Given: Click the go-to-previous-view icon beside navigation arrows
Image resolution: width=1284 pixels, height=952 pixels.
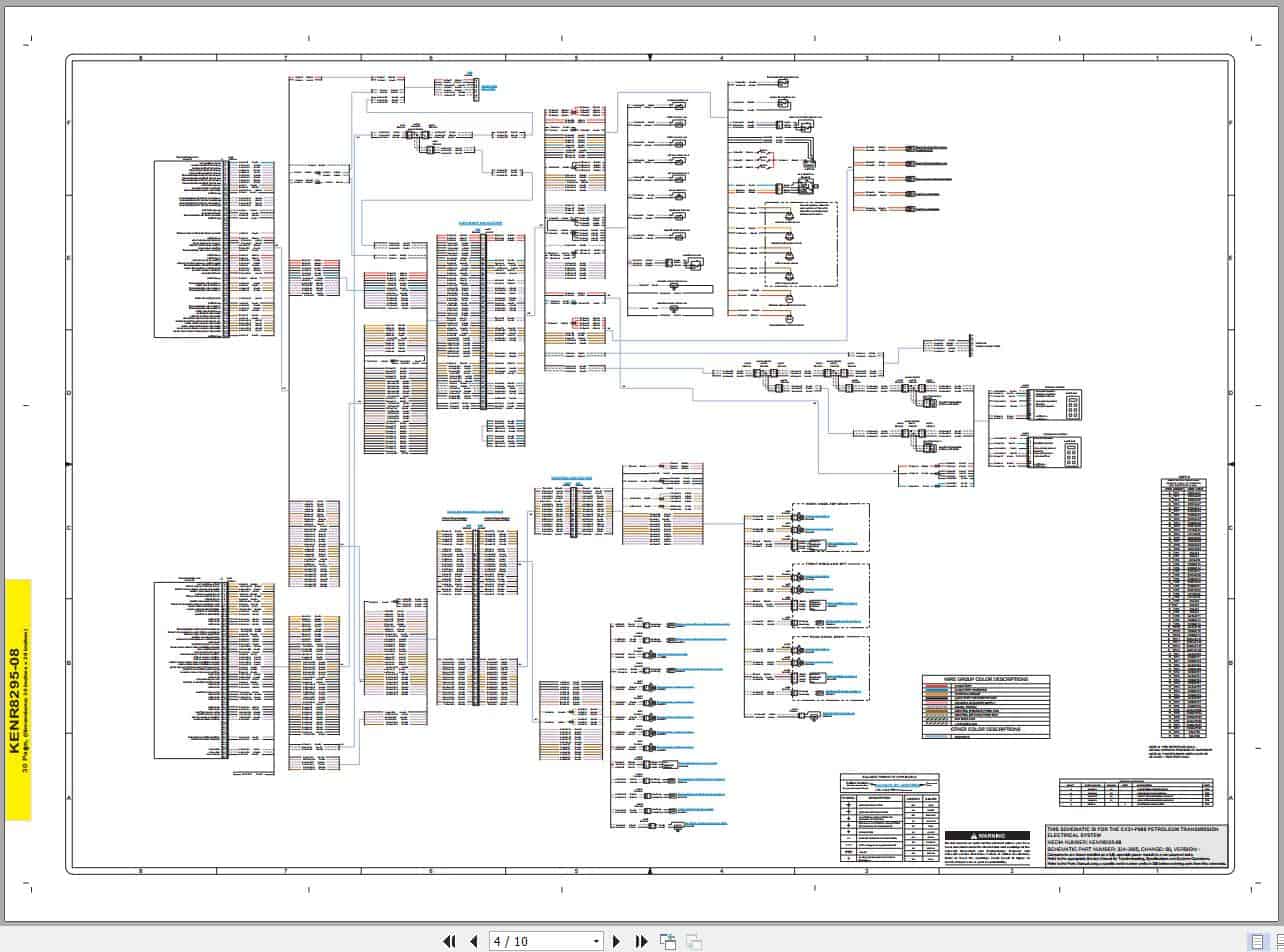Looking at the screenshot, I should click(668, 941).
